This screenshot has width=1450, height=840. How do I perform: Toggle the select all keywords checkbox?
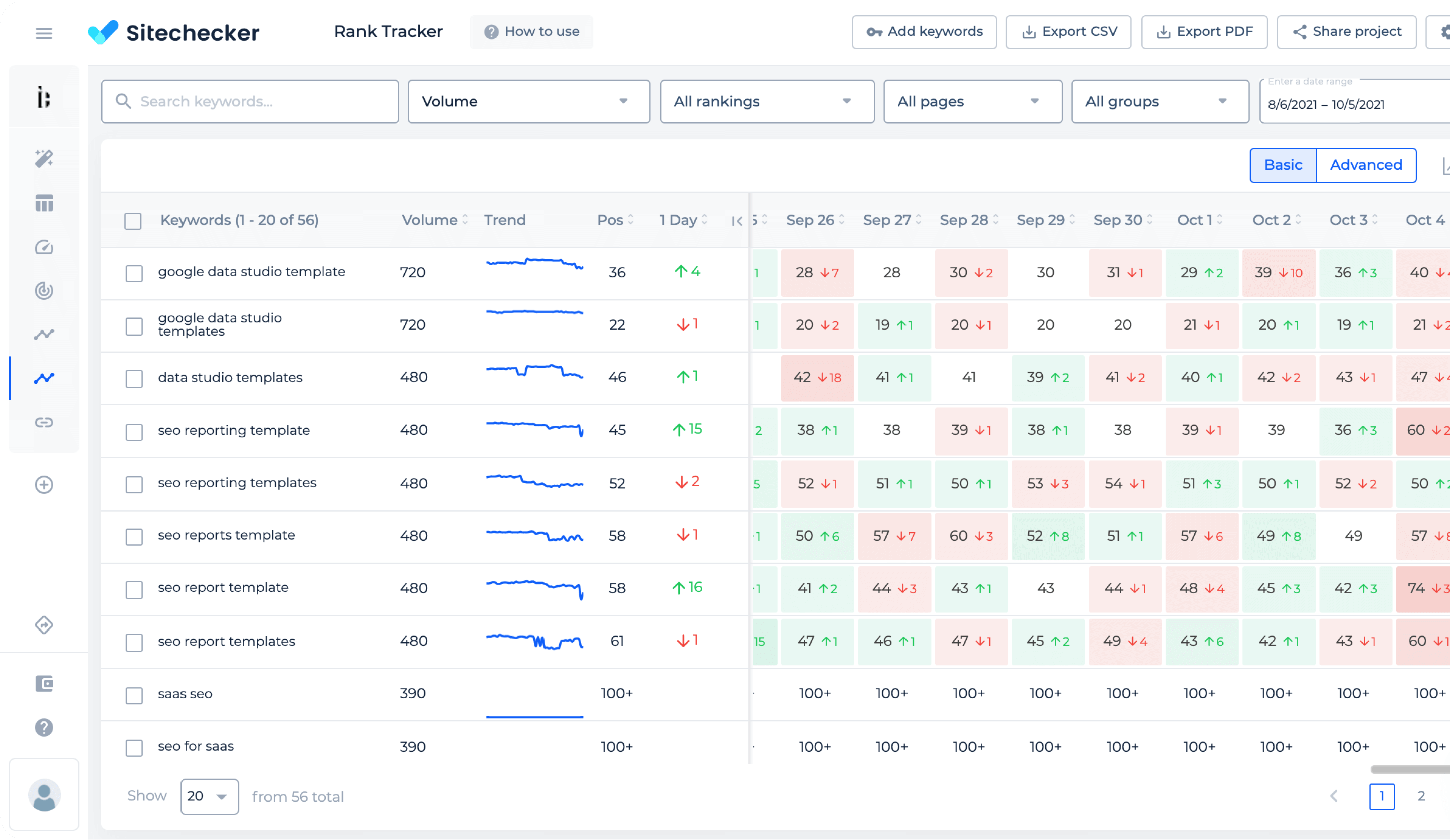pyautogui.click(x=133, y=220)
